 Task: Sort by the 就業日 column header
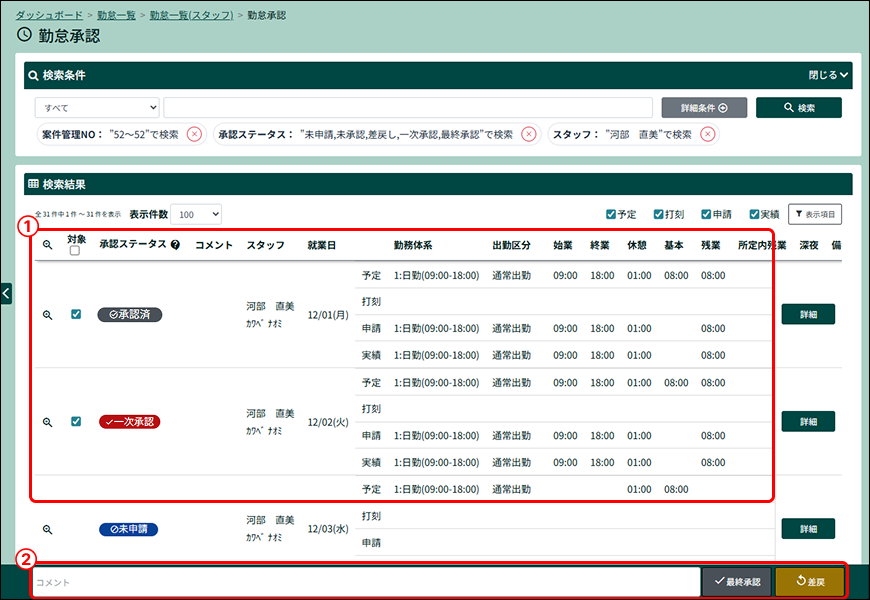pyautogui.click(x=321, y=245)
